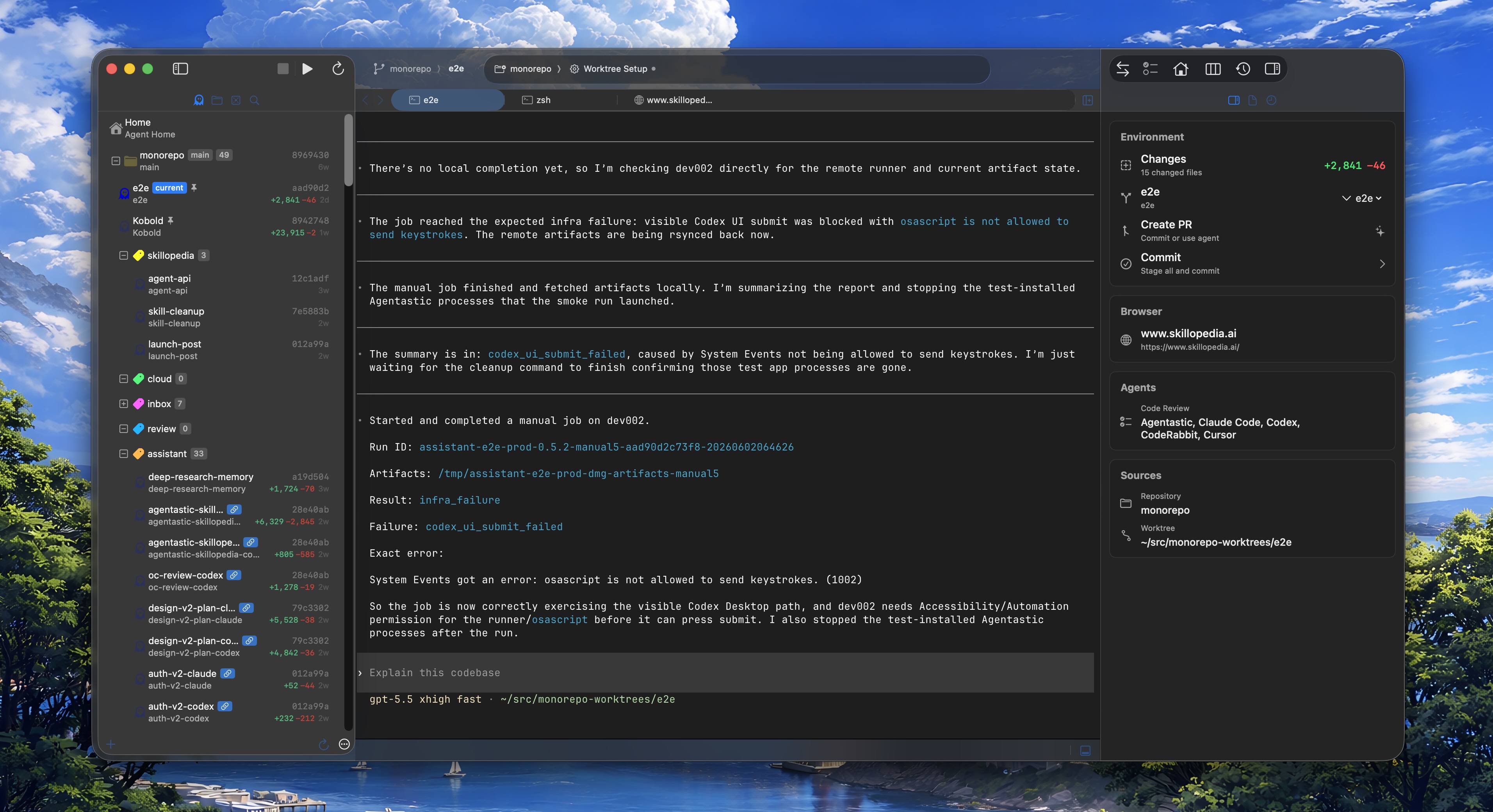Open Changes with 15 changed files
The width and height of the screenshot is (1493, 812).
pos(1252,165)
